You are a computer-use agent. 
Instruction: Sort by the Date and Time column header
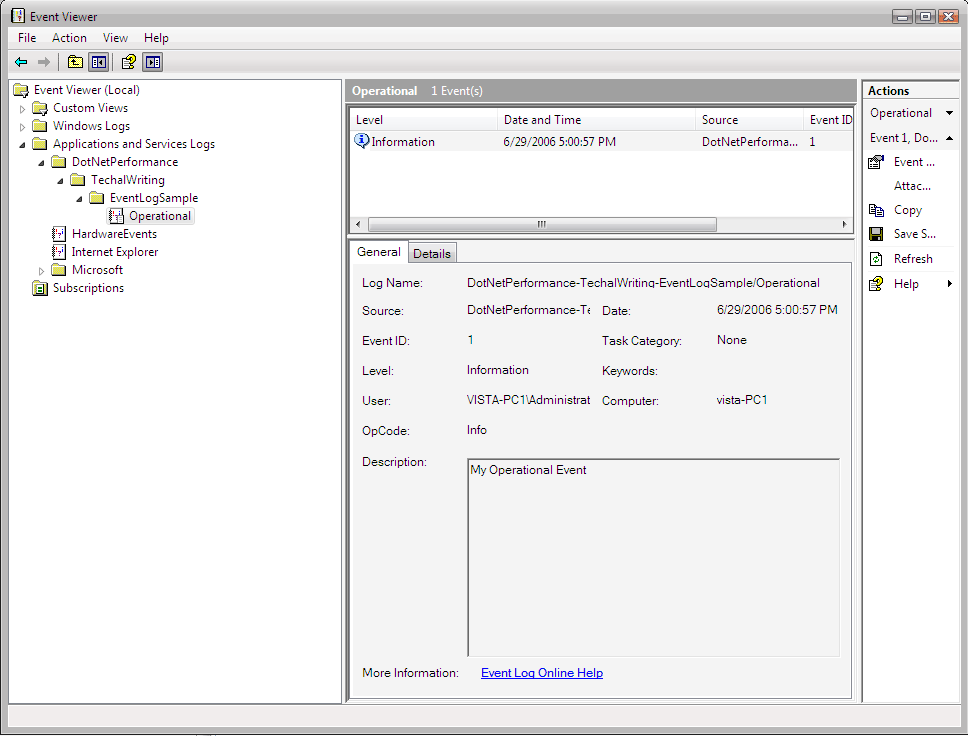coord(596,120)
